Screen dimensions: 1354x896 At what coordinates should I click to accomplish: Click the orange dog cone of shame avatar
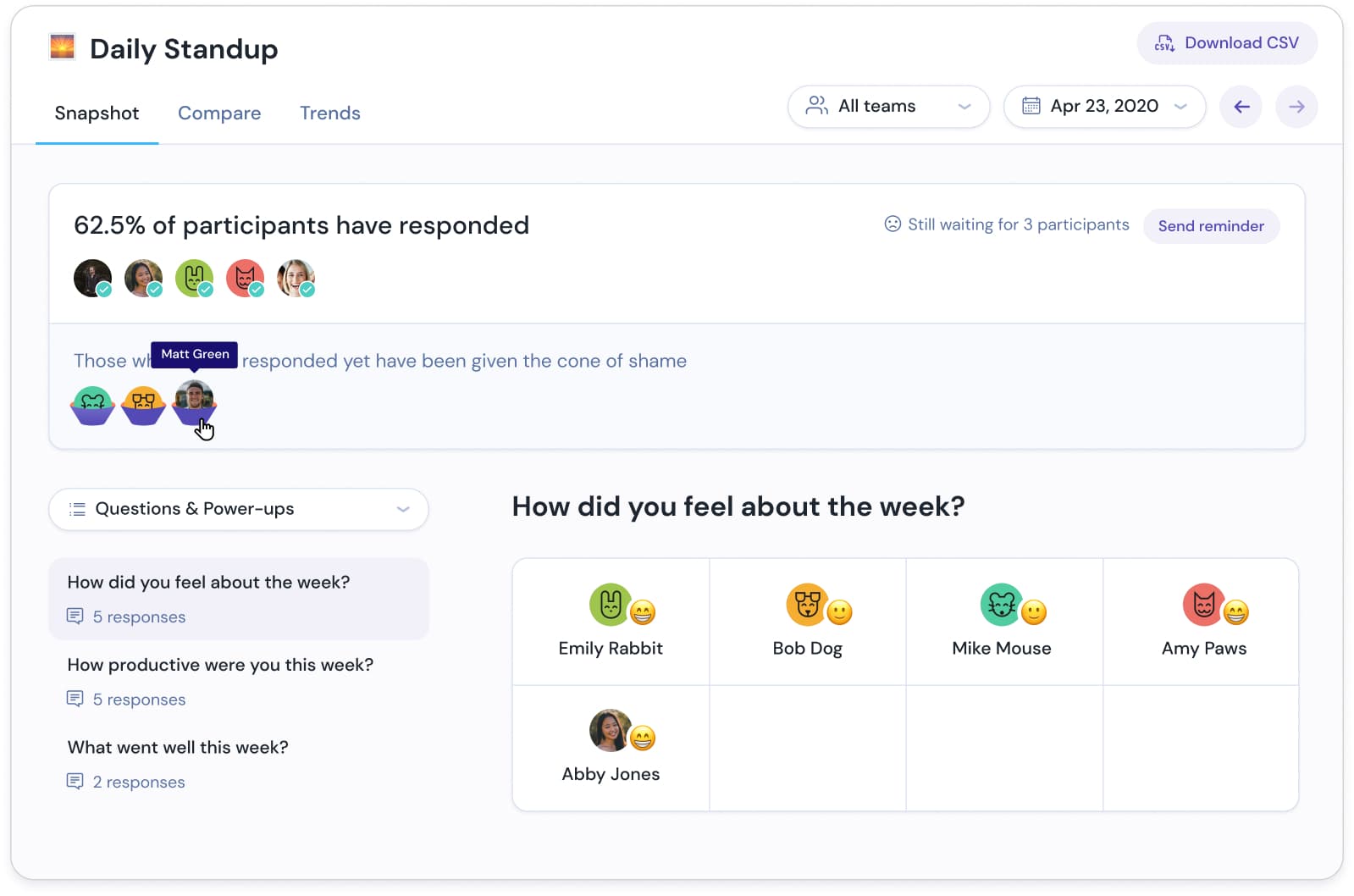[x=144, y=404]
